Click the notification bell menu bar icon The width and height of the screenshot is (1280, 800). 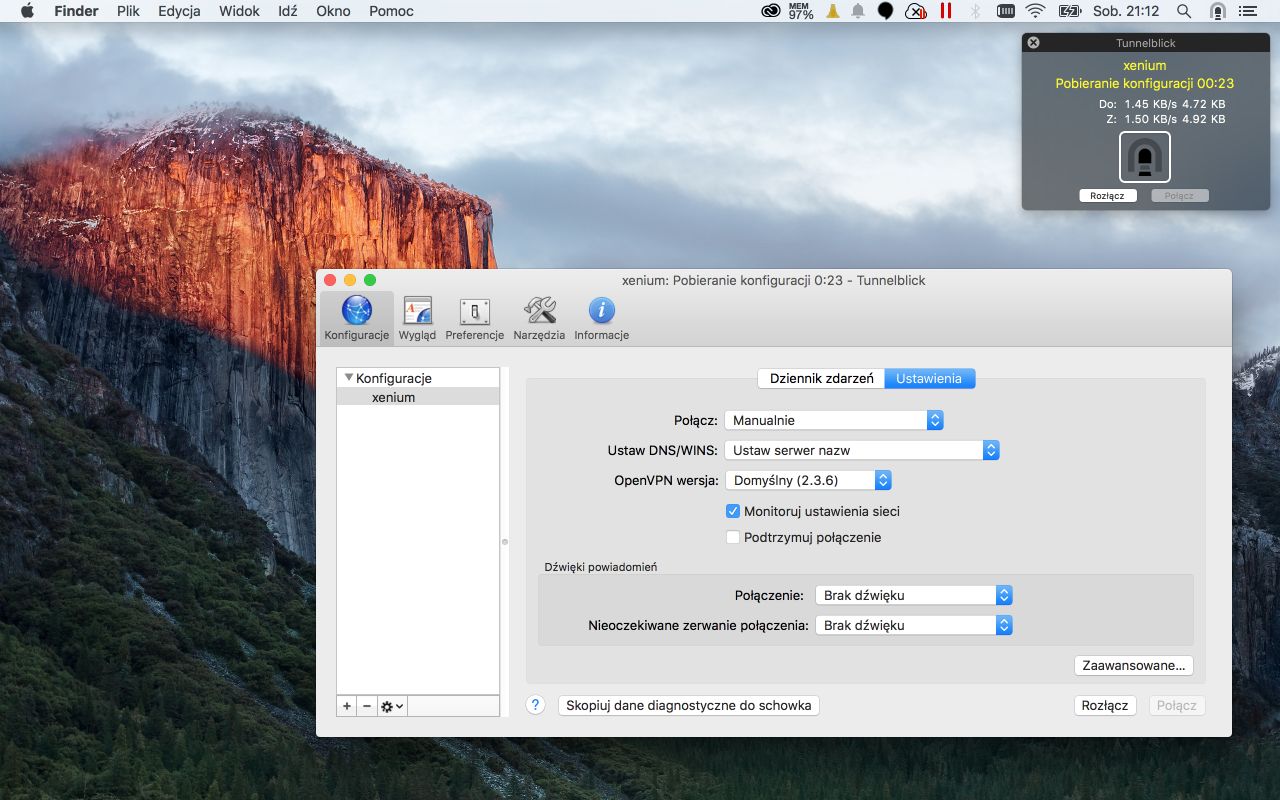tap(858, 11)
